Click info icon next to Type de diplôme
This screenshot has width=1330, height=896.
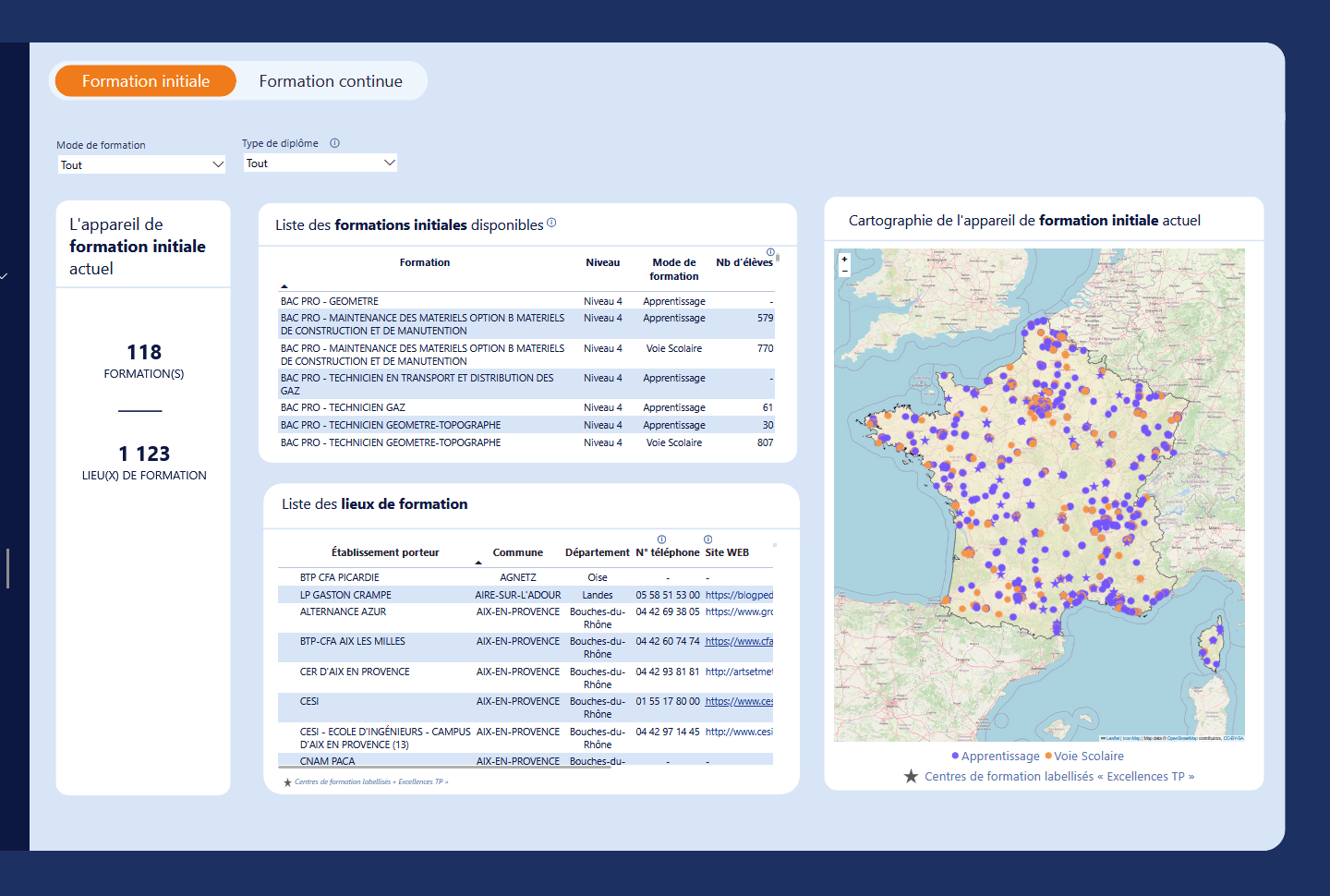[335, 143]
